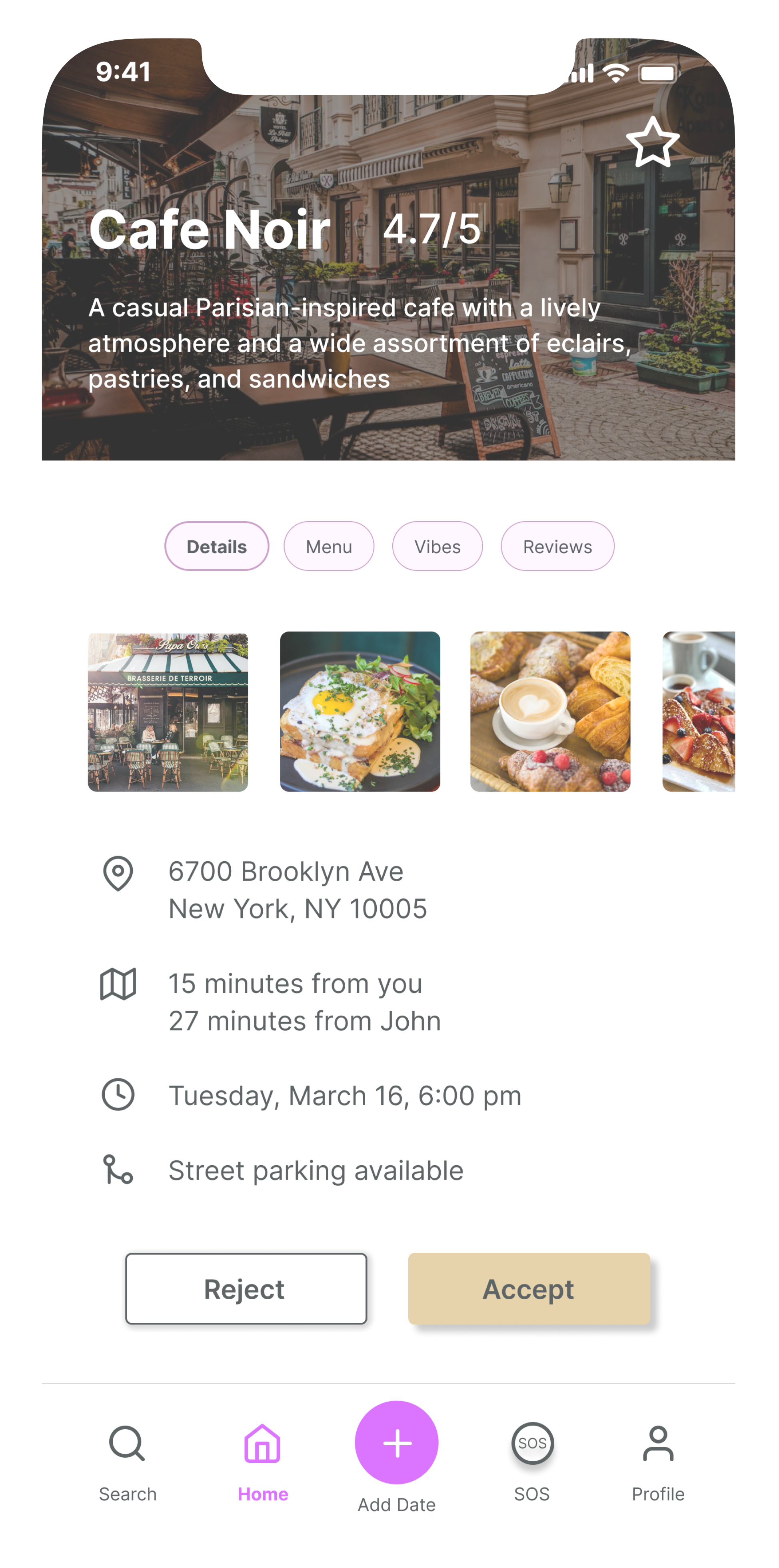Tap the parking availability icon
Image resolution: width=779 pixels, height=1568 pixels.
pyautogui.click(x=118, y=1171)
